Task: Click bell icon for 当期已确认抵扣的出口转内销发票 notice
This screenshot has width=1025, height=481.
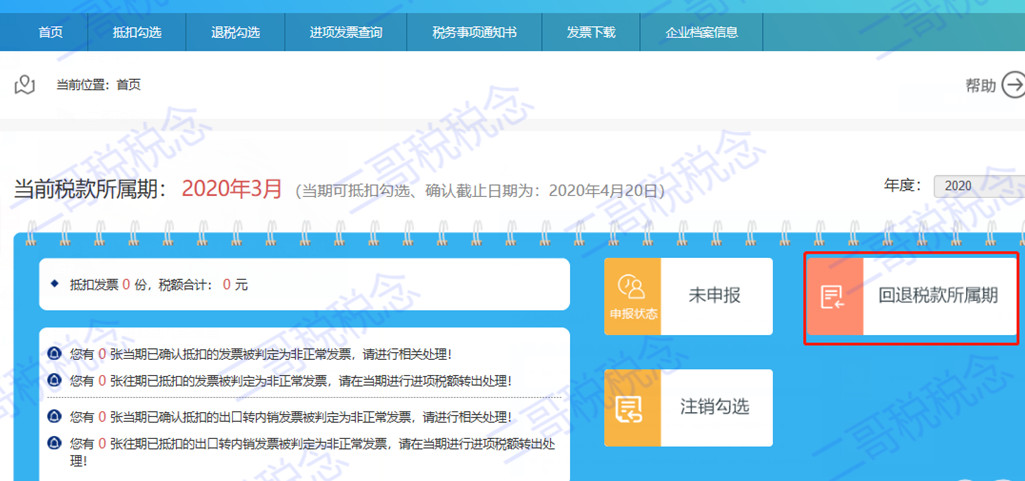Action: pyautogui.click(x=56, y=416)
